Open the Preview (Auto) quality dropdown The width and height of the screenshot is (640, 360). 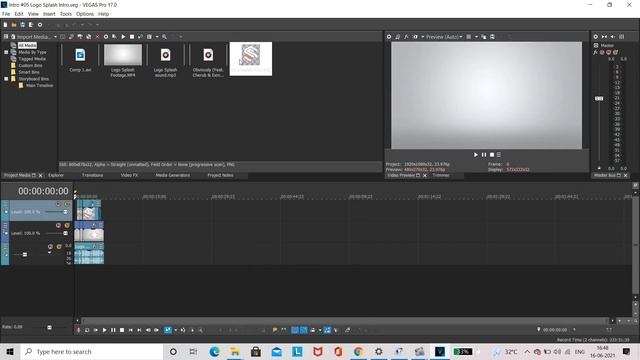444,37
